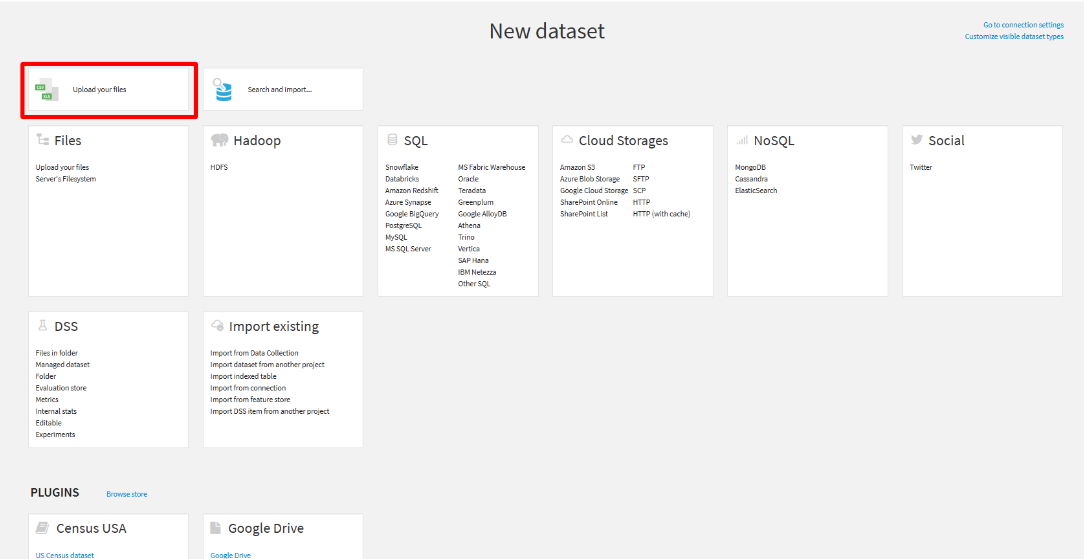Select HDFS under Hadoop
The height and width of the screenshot is (559, 1084).
(x=219, y=167)
